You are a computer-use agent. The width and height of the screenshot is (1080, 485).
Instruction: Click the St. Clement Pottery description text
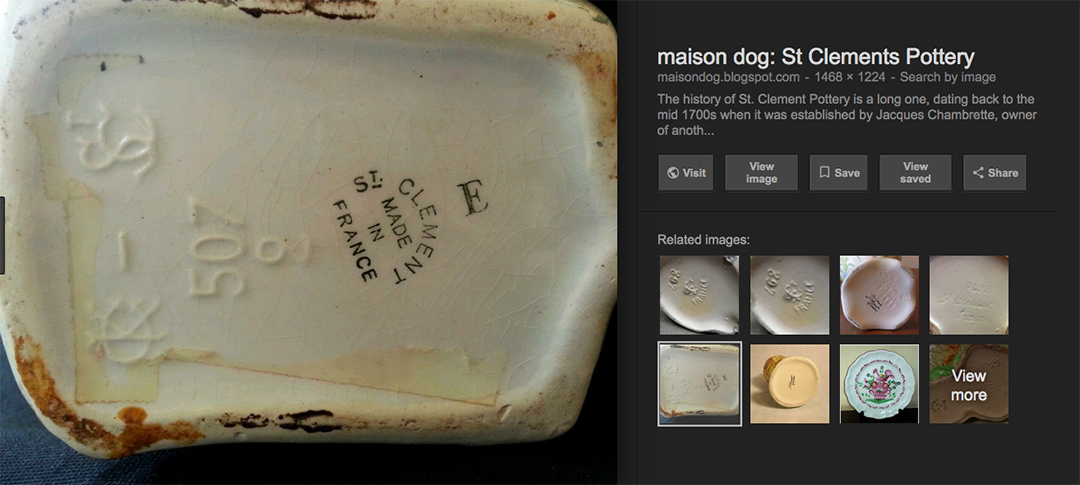click(847, 114)
